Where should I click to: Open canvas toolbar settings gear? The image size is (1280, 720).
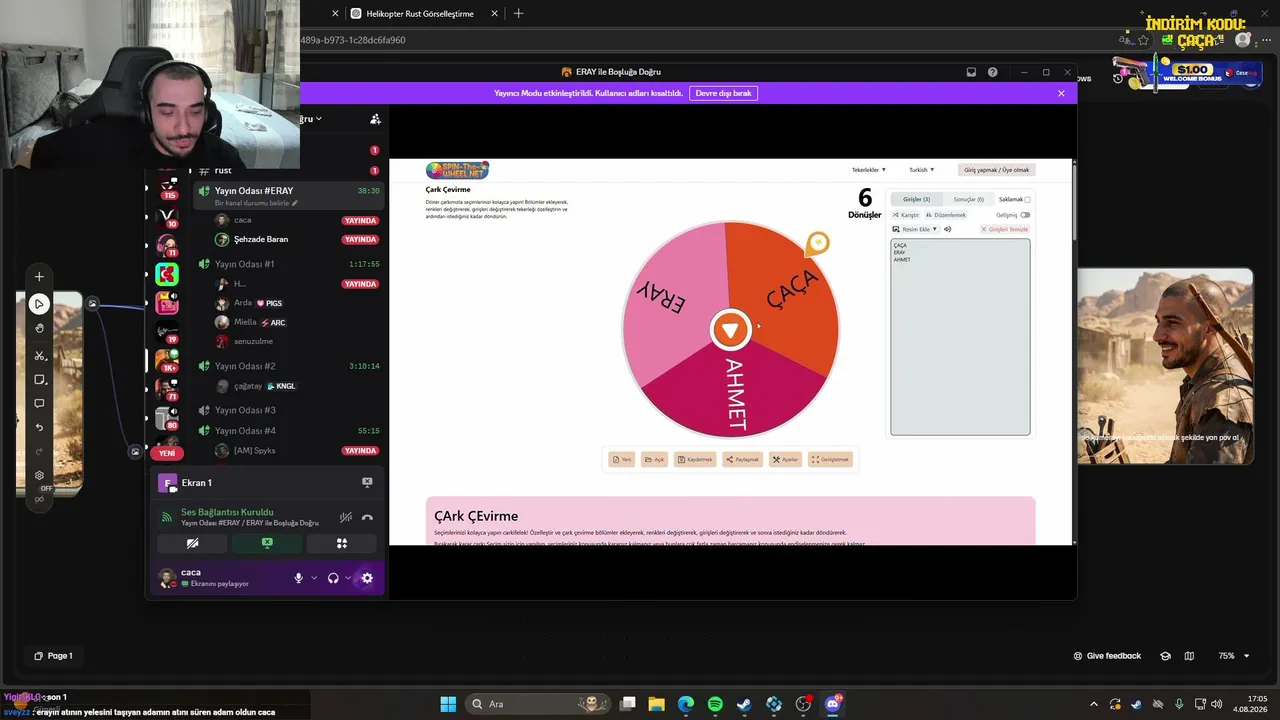tap(39, 476)
